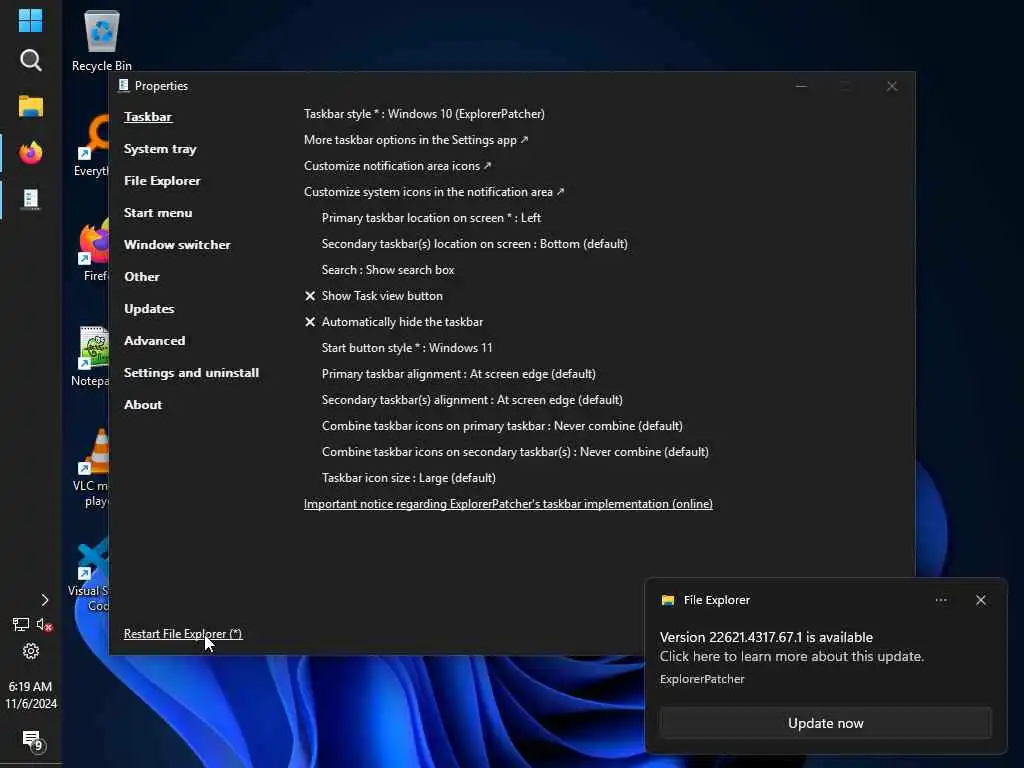The width and height of the screenshot is (1024, 768).
Task: Open More taskbar options in Settings app
Action: 416,140
